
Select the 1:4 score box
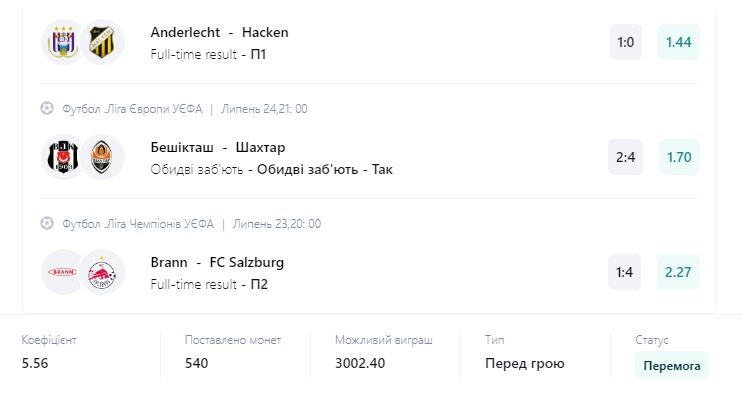tap(625, 272)
